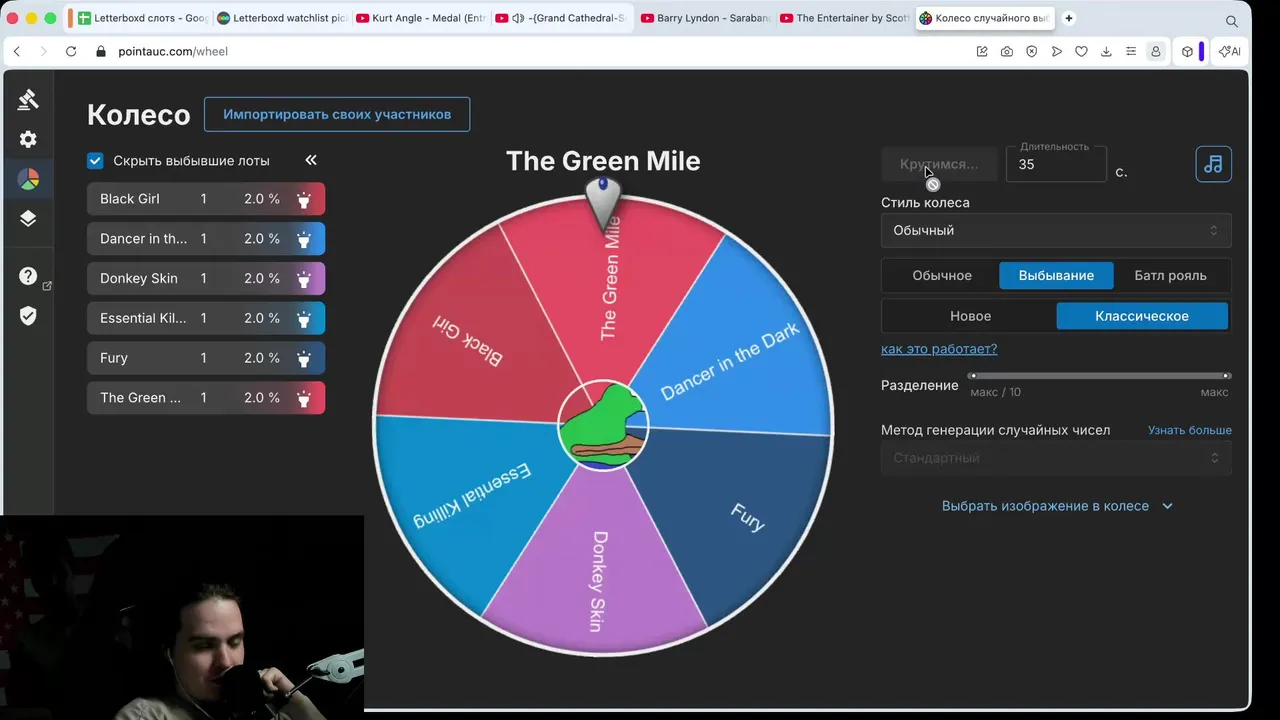The height and width of the screenshot is (720, 1280).
Task: Switch to 'Kurt Angle - Medal' tab
Action: (420, 18)
